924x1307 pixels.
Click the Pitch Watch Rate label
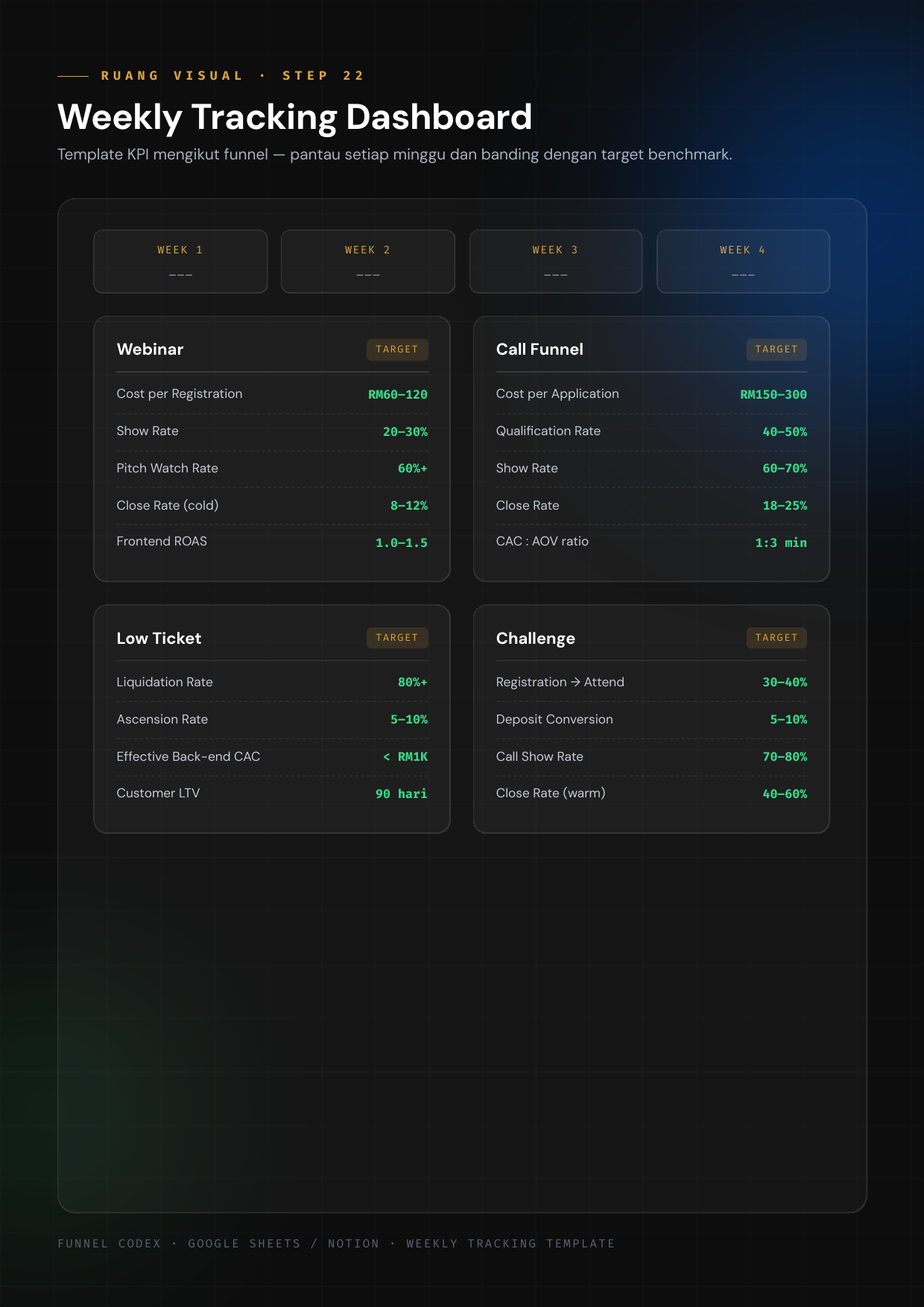pos(168,468)
